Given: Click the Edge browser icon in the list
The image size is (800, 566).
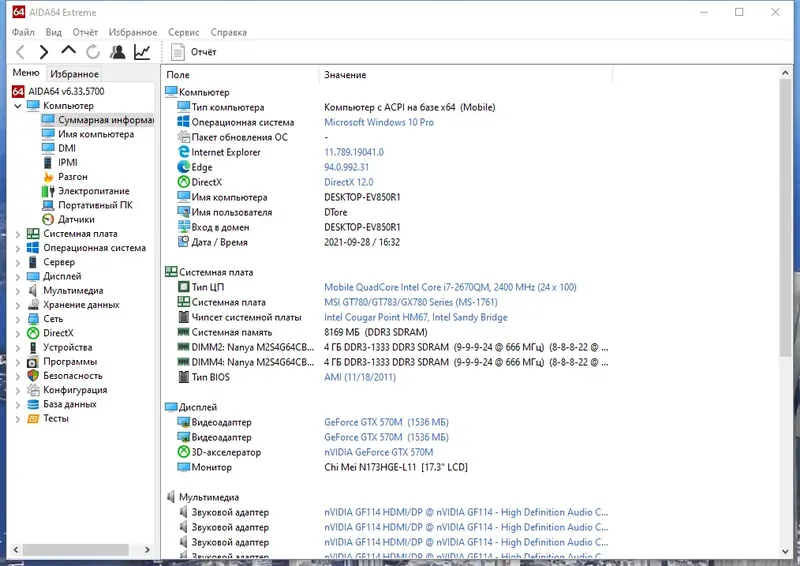Looking at the screenshot, I should point(183,167).
